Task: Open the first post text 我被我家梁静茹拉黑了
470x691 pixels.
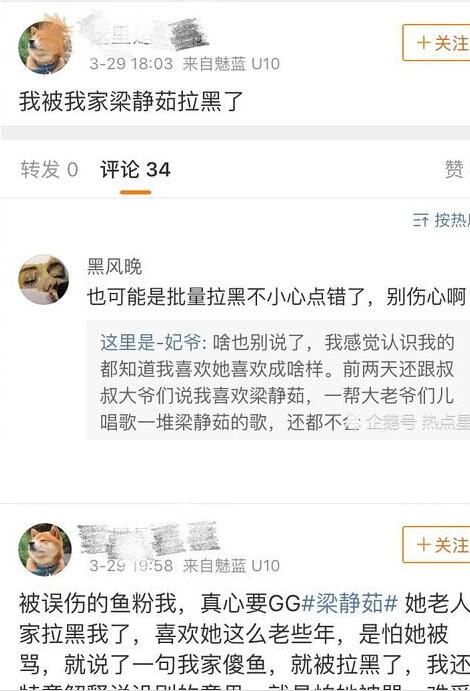Action: click(131, 101)
